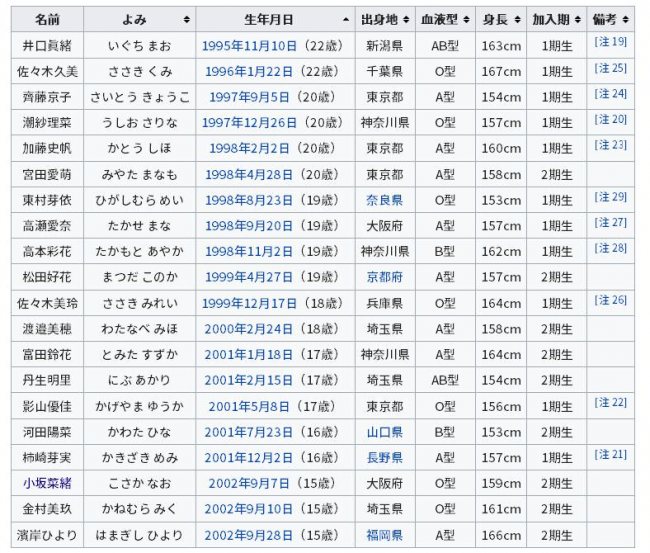This screenshot has height=553, width=650.
Task: Follow the 京都府 prefecture link
Action: 385,277
